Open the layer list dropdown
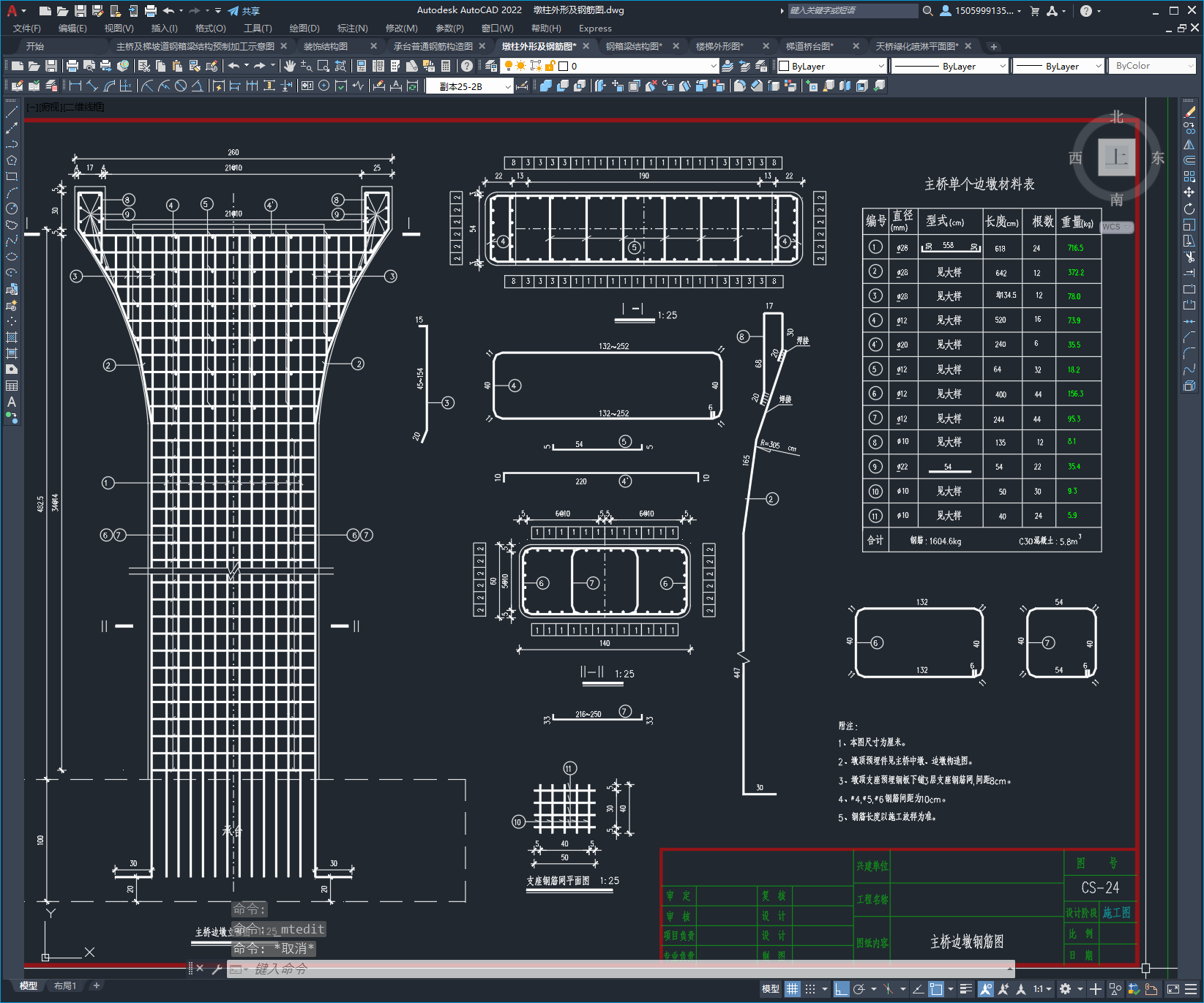This screenshot has width=1204, height=1003. point(714,66)
